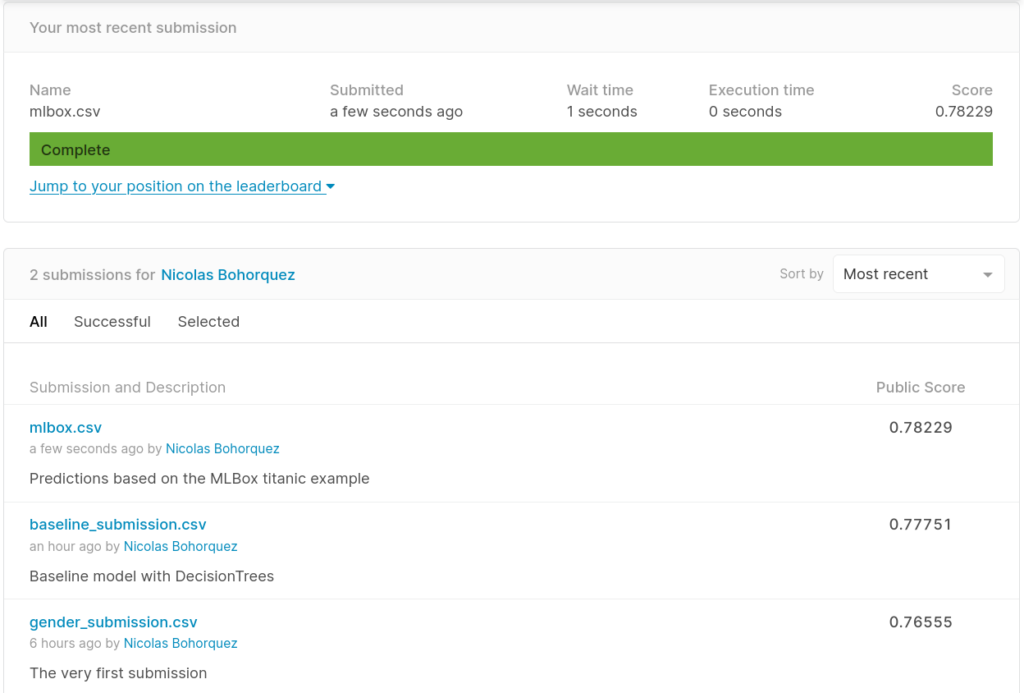Click the green Complete progress bar
The height and width of the screenshot is (693, 1024).
pyautogui.click(x=511, y=148)
